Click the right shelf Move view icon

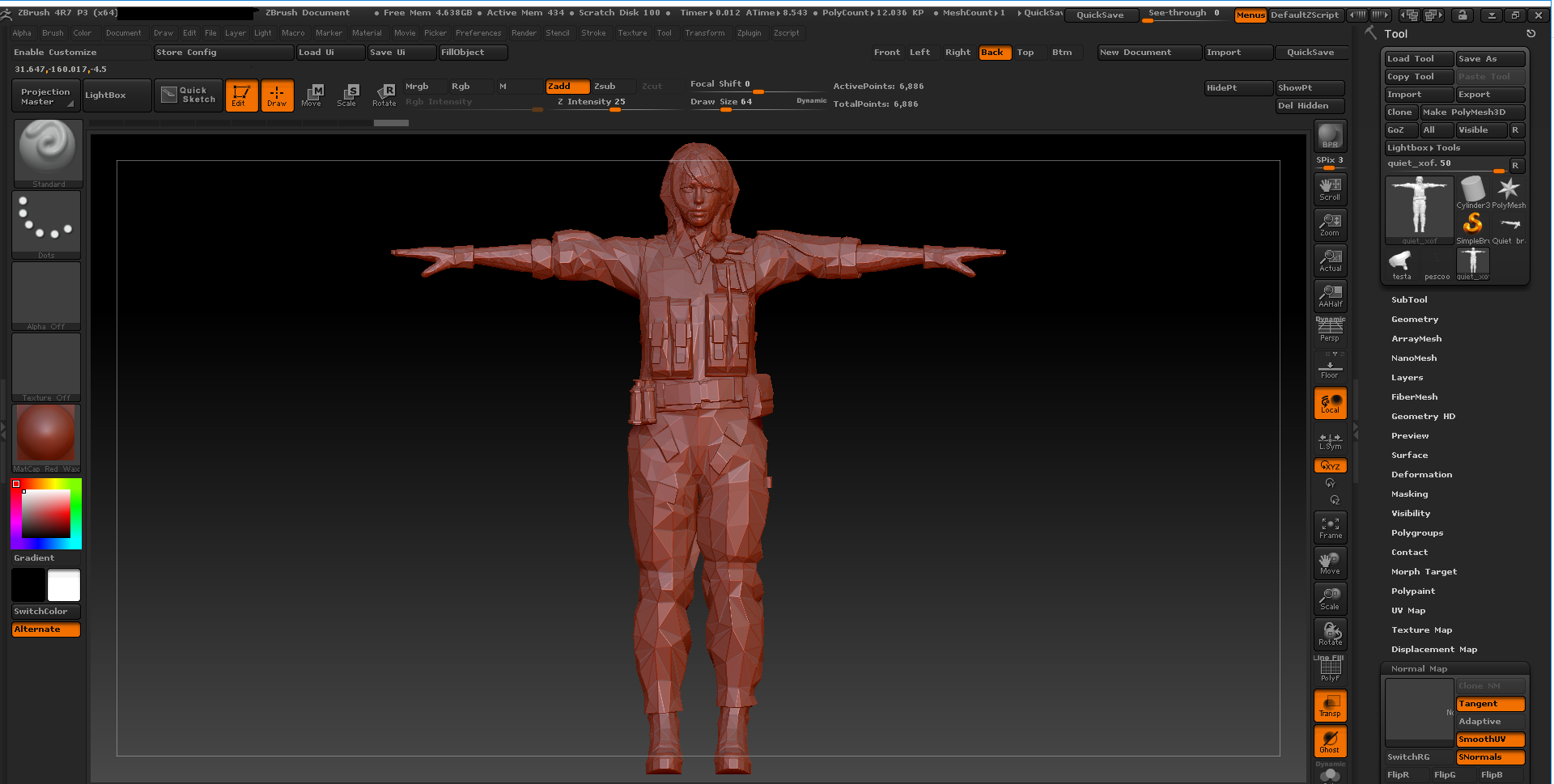point(1330,563)
